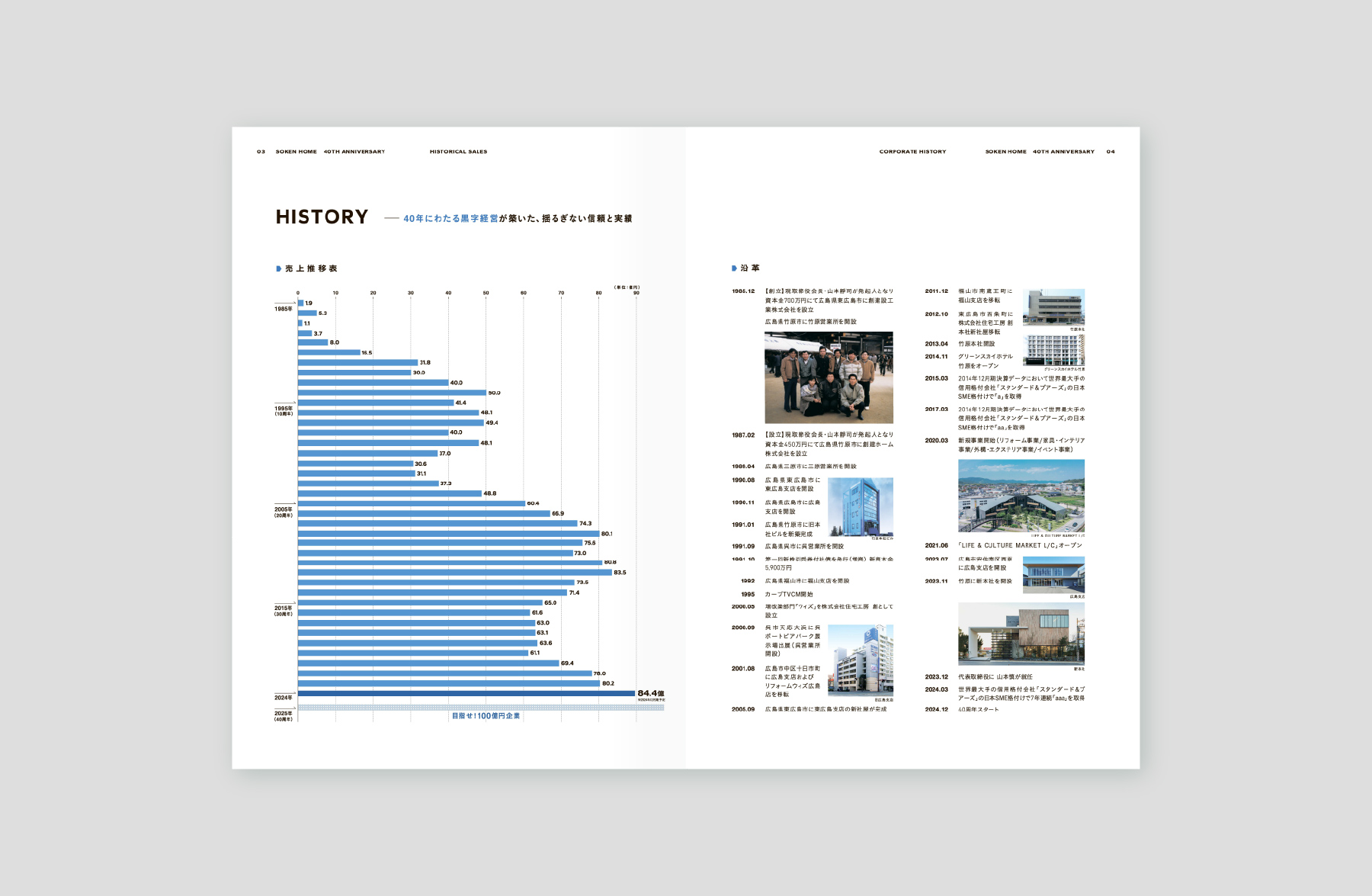Click the 竹原本社開設 entry text
This screenshot has width=1372, height=896.
pyautogui.click(x=976, y=344)
